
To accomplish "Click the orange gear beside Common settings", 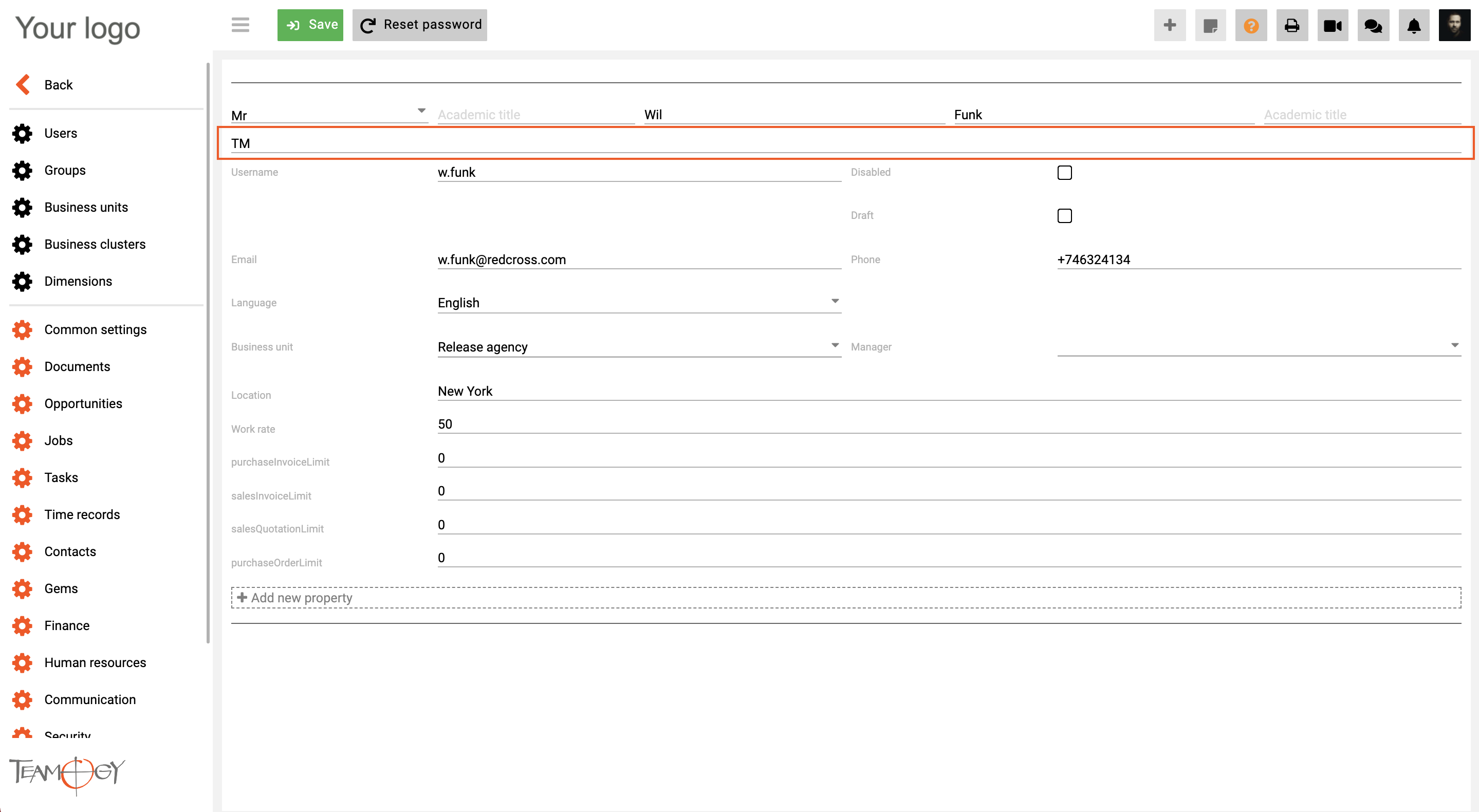I will (x=23, y=329).
